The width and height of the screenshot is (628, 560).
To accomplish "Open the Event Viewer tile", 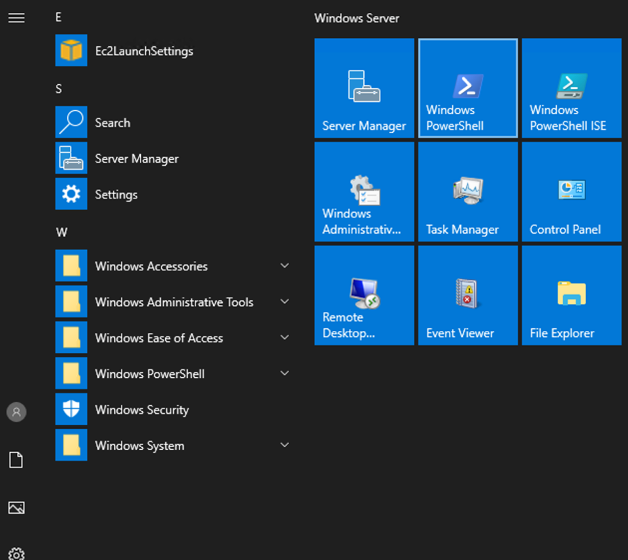I will pyautogui.click(x=468, y=296).
